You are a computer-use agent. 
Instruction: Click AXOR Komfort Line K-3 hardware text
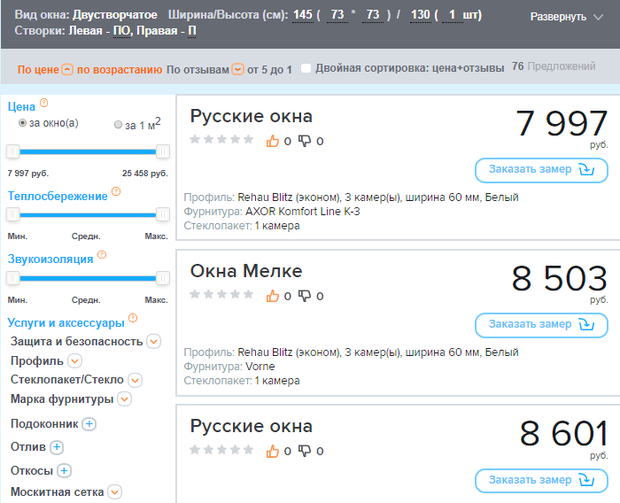tap(302, 212)
